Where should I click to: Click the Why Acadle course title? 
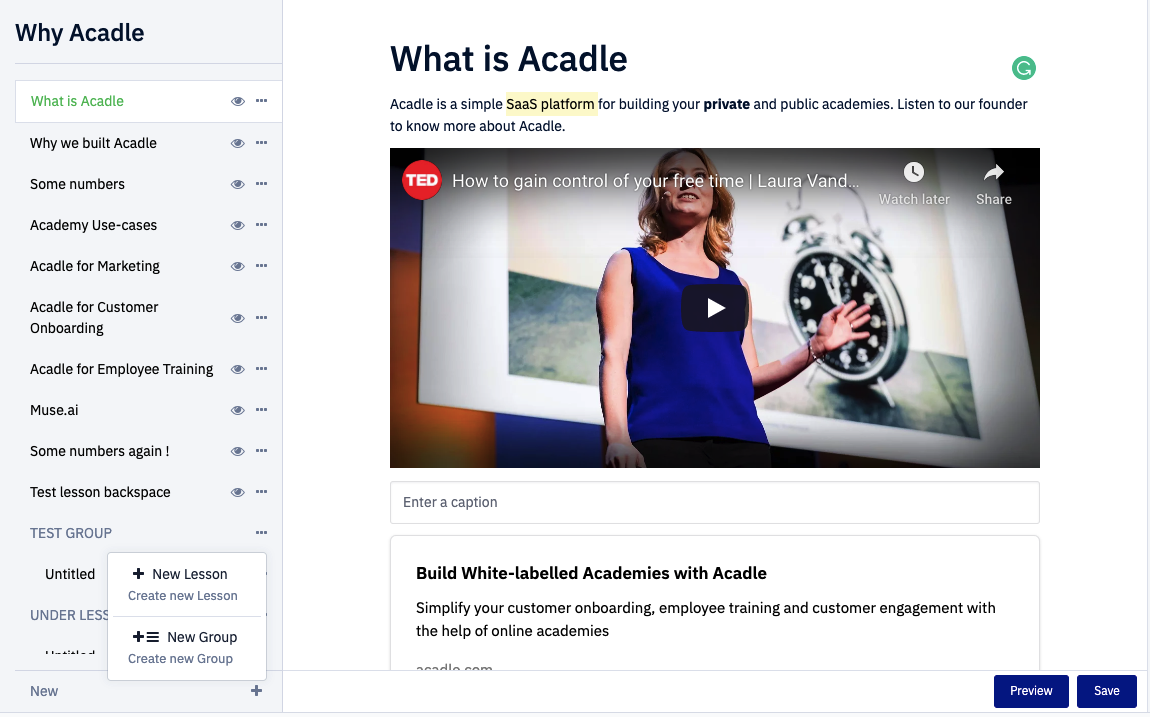click(x=79, y=33)
